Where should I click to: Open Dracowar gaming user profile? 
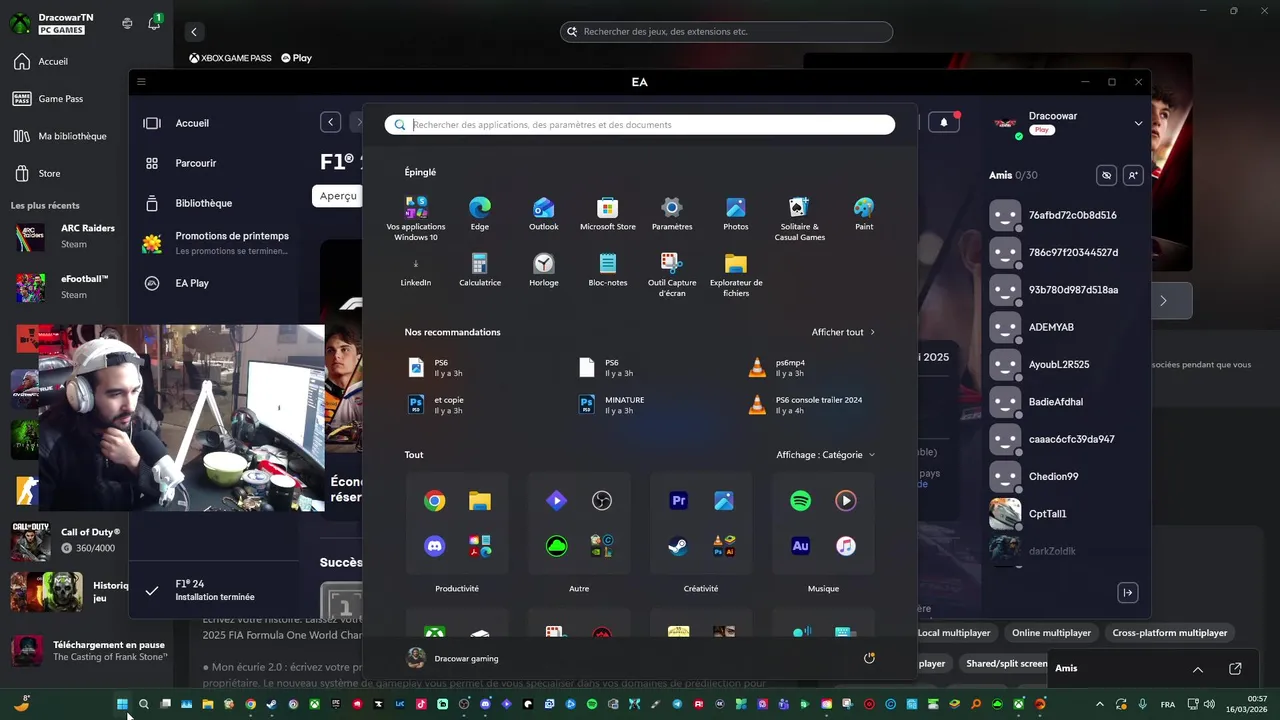pyautogui.click(x=452, y=658)
